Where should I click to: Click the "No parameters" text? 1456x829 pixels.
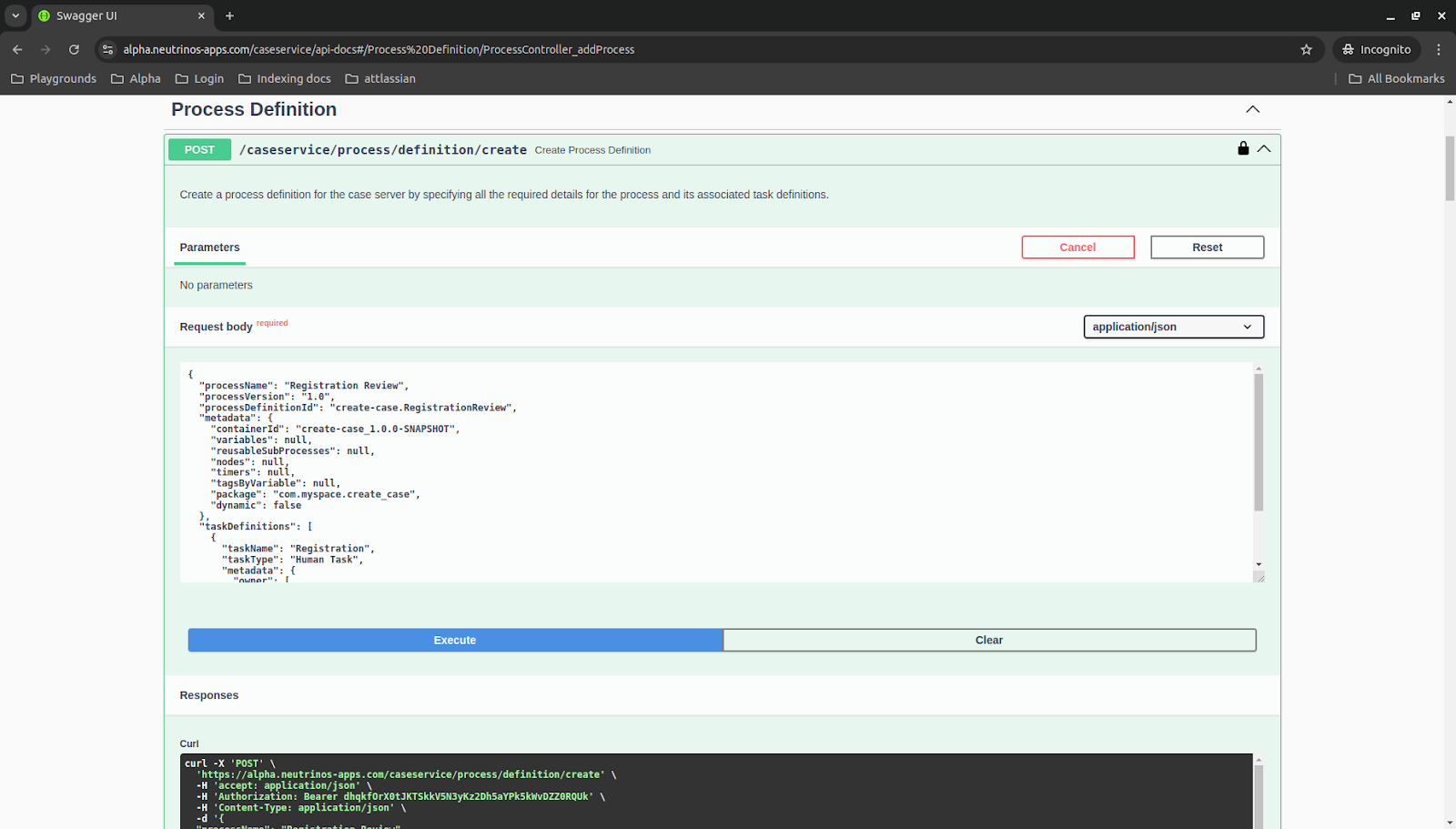tap(217, 285)
